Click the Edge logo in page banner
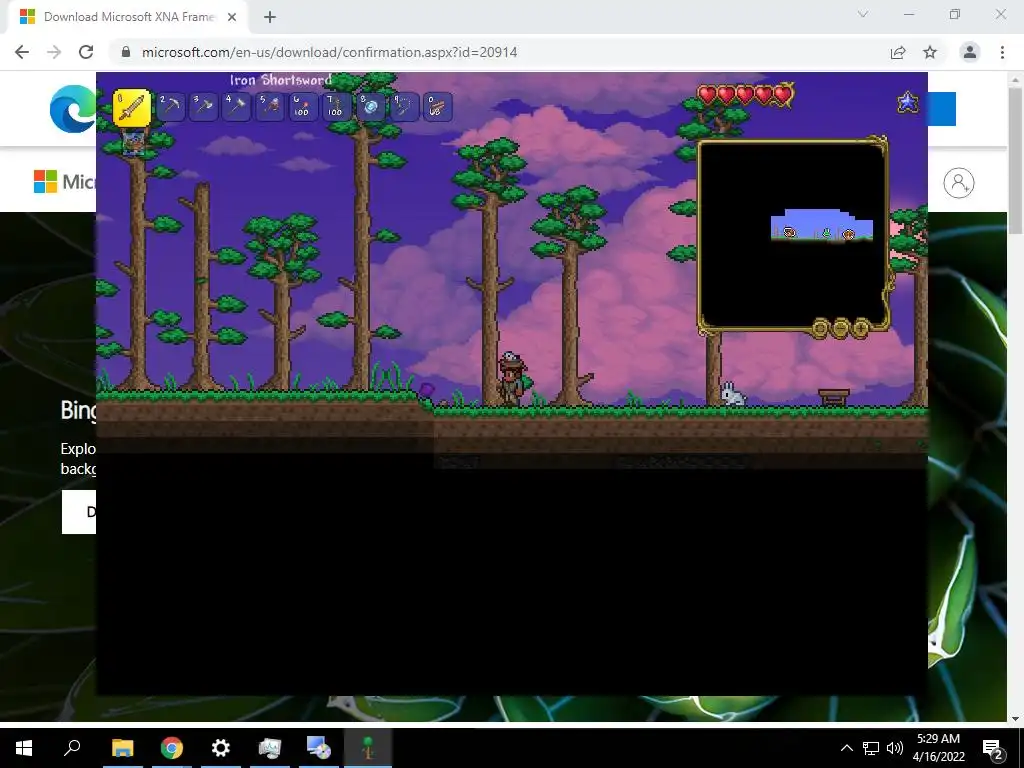Screen dimensions: 1024x768 [x=72, y=109]
